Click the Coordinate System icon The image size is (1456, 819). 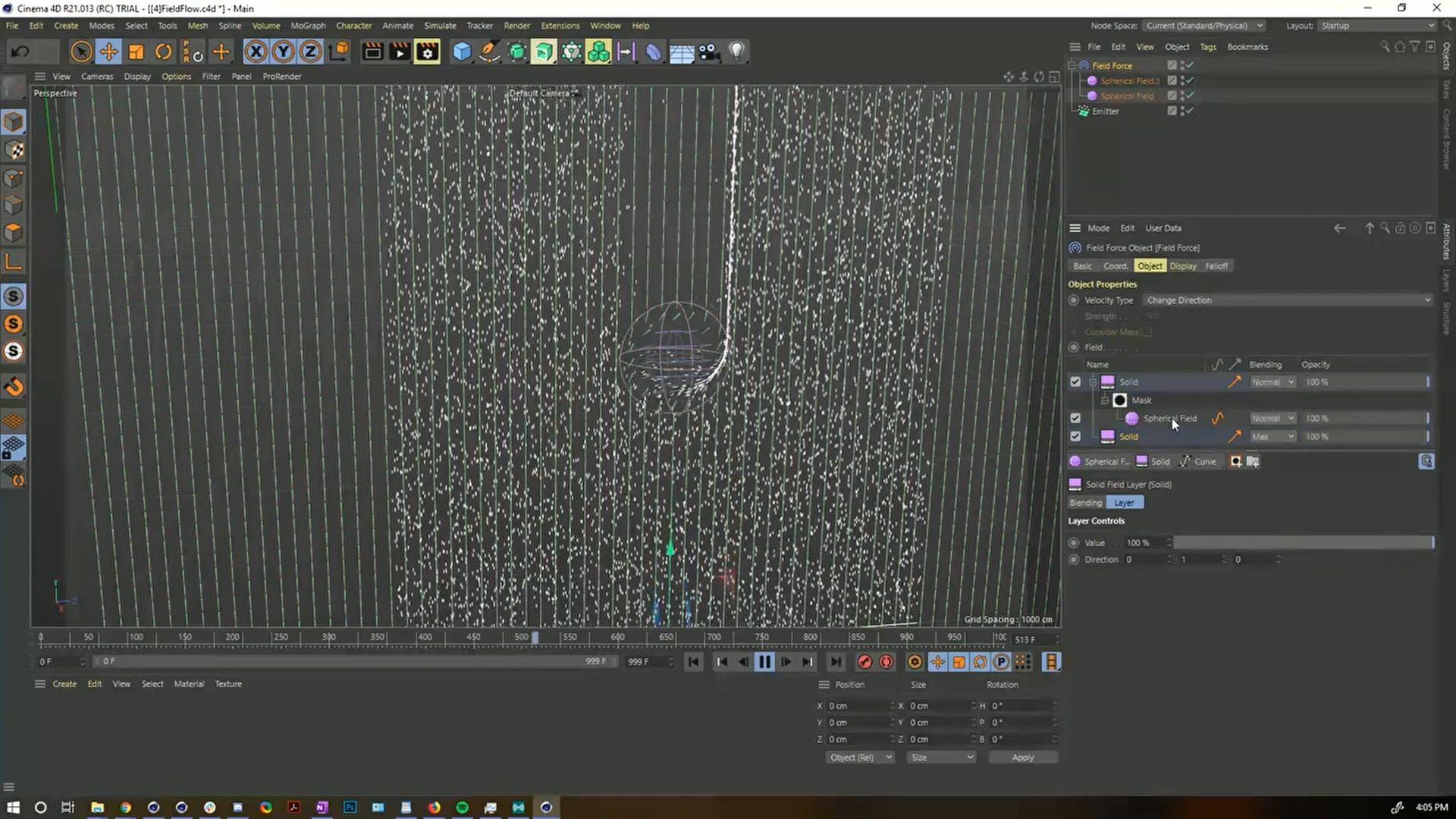coord(340,52)
